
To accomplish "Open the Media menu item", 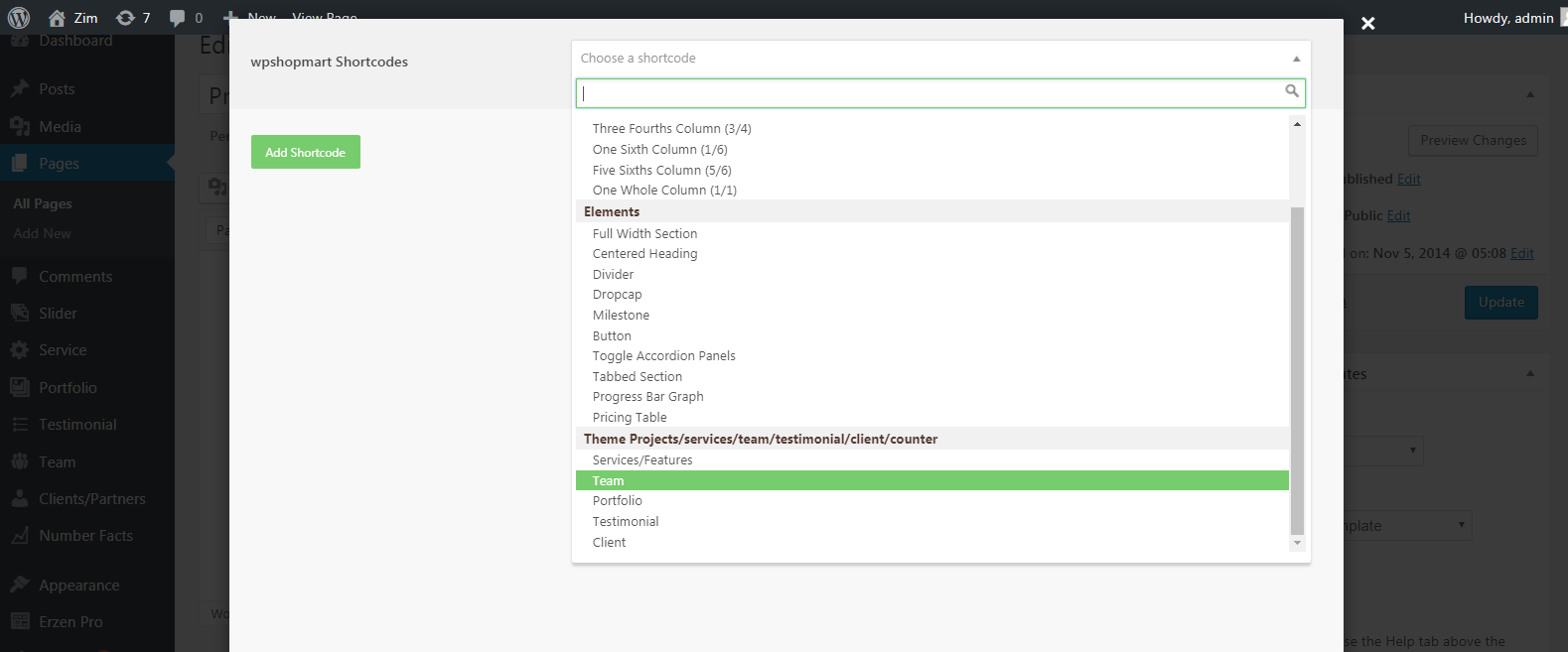I will click(60, 126).
